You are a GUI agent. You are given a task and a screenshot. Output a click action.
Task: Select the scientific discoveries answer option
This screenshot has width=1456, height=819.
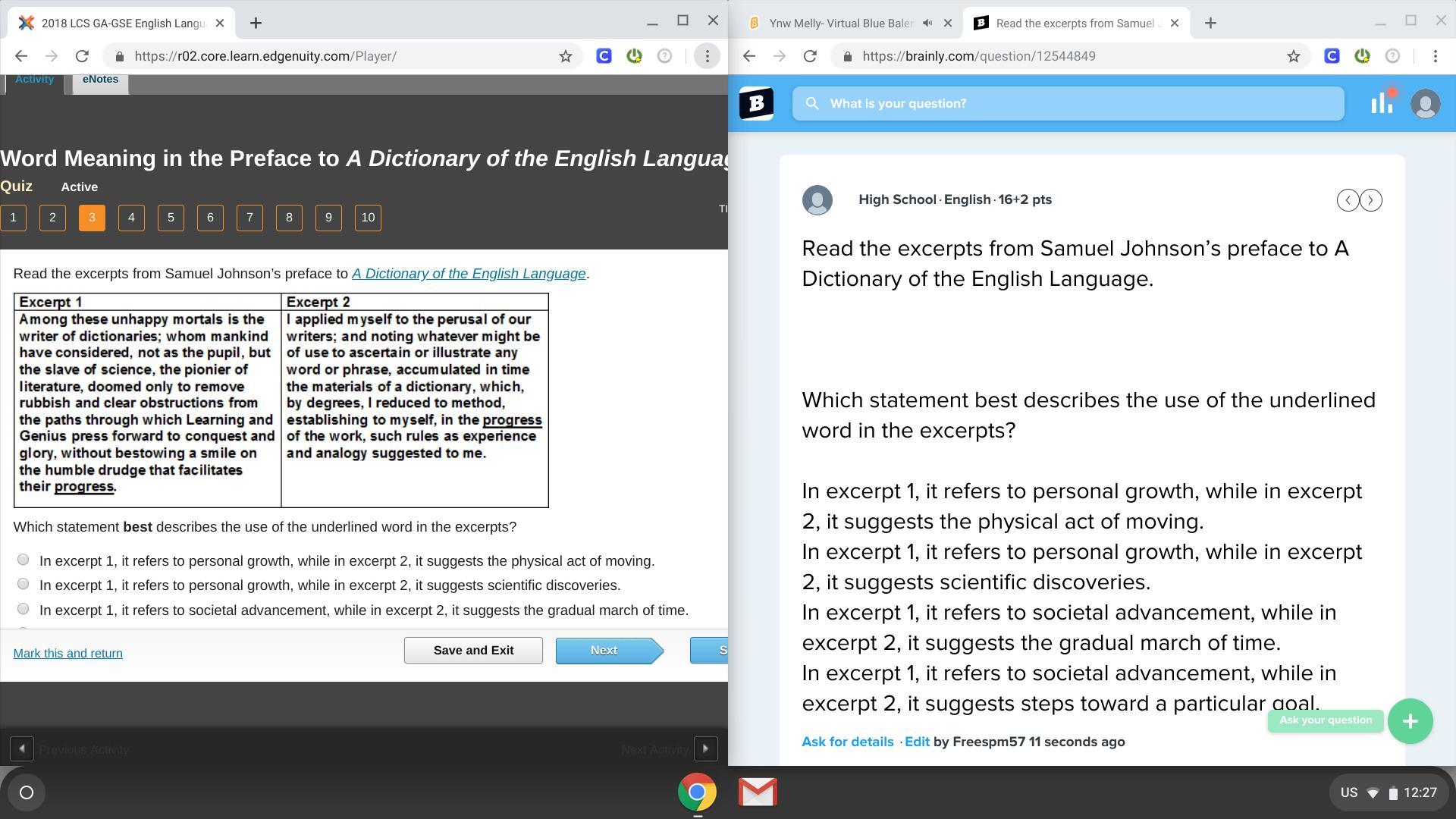(x=24, y=584)
